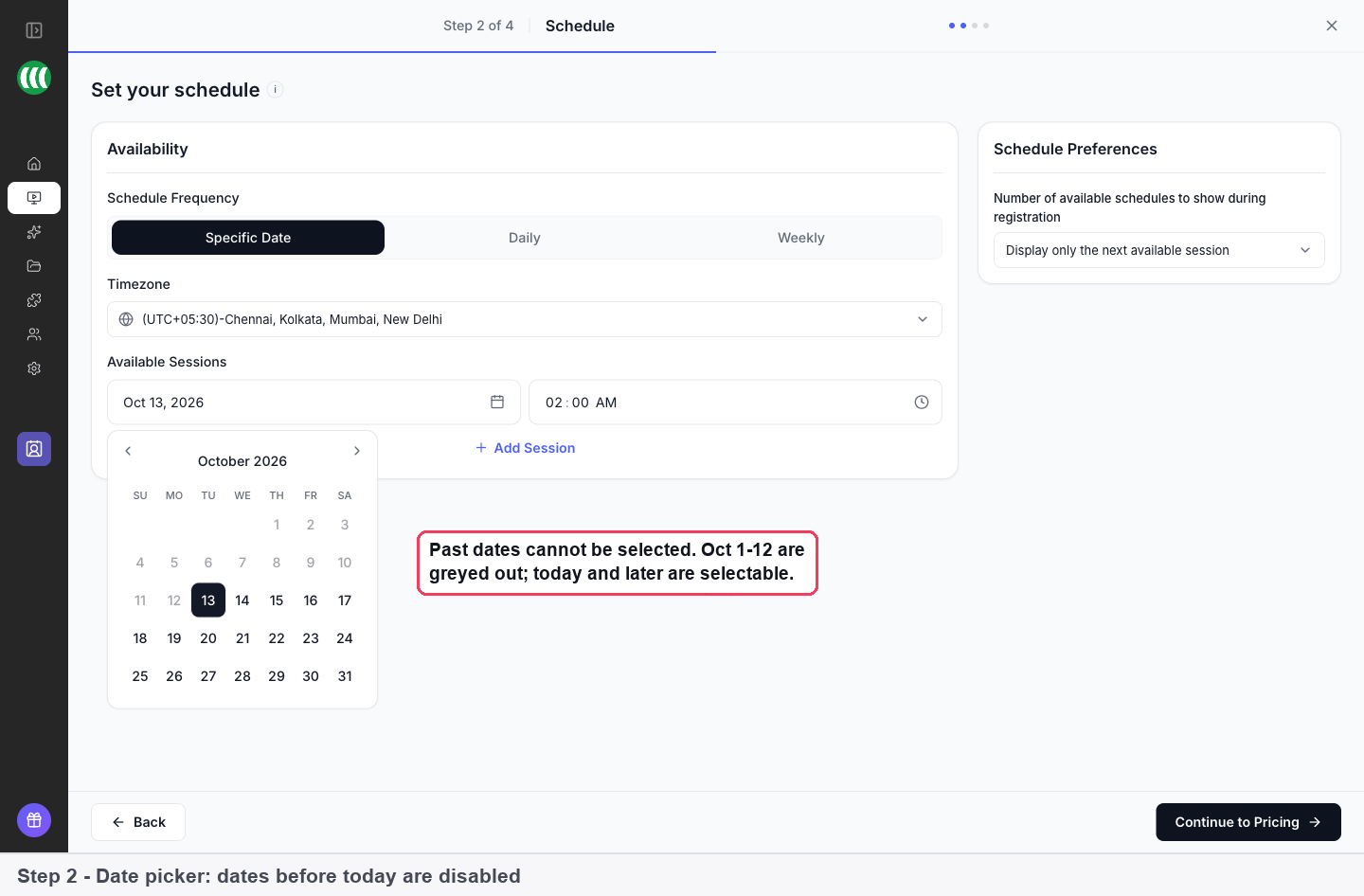Select October 26 in calendar

(x=174, y=676)
